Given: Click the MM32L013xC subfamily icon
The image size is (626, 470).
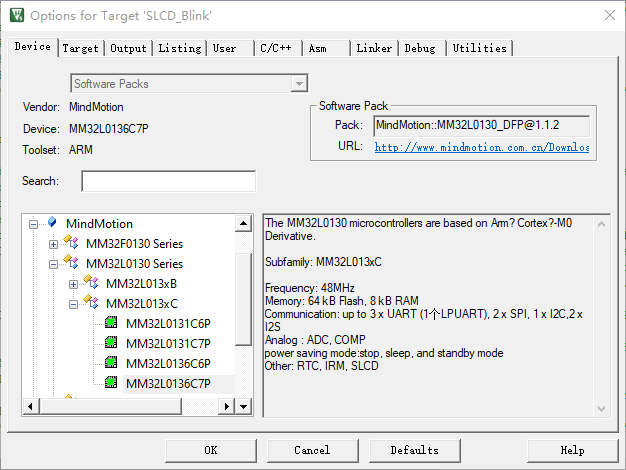Looking at the screenshot, I should point(92,303).
